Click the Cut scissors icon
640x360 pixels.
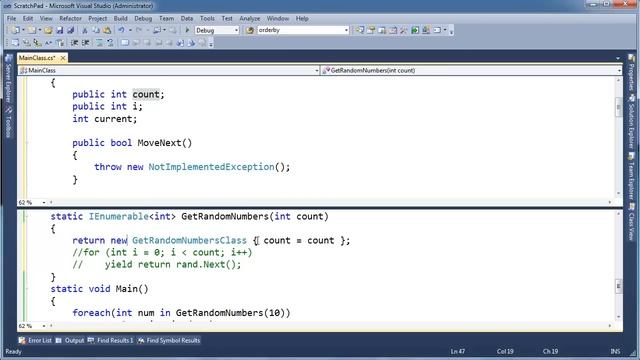click(85, 30)
